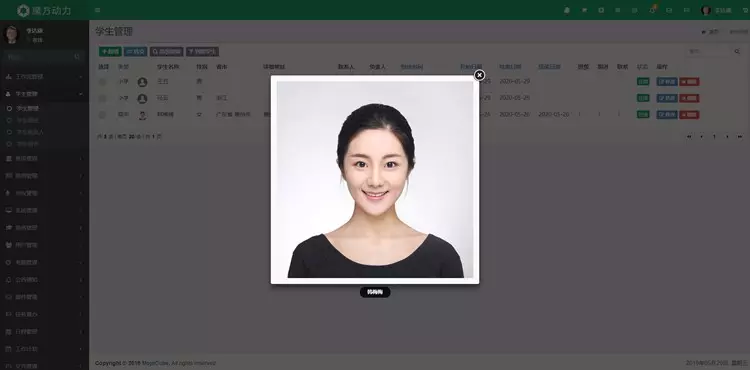Screen dimensions: 750x370
Task: Click bell icon beside 公告通知 in sidebar
Action: tap(8, 280)
